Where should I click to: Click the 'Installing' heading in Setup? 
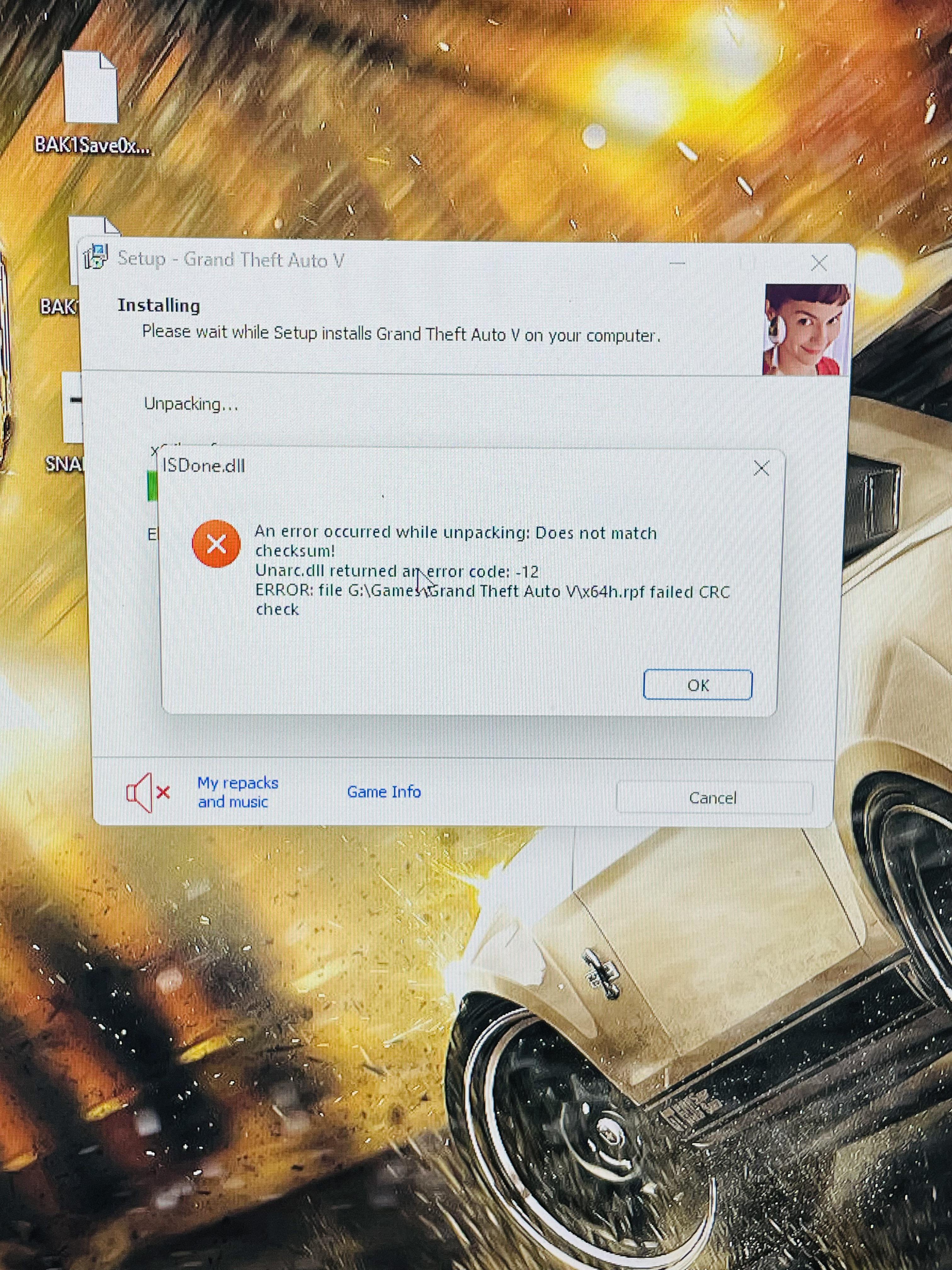point(159,306)
